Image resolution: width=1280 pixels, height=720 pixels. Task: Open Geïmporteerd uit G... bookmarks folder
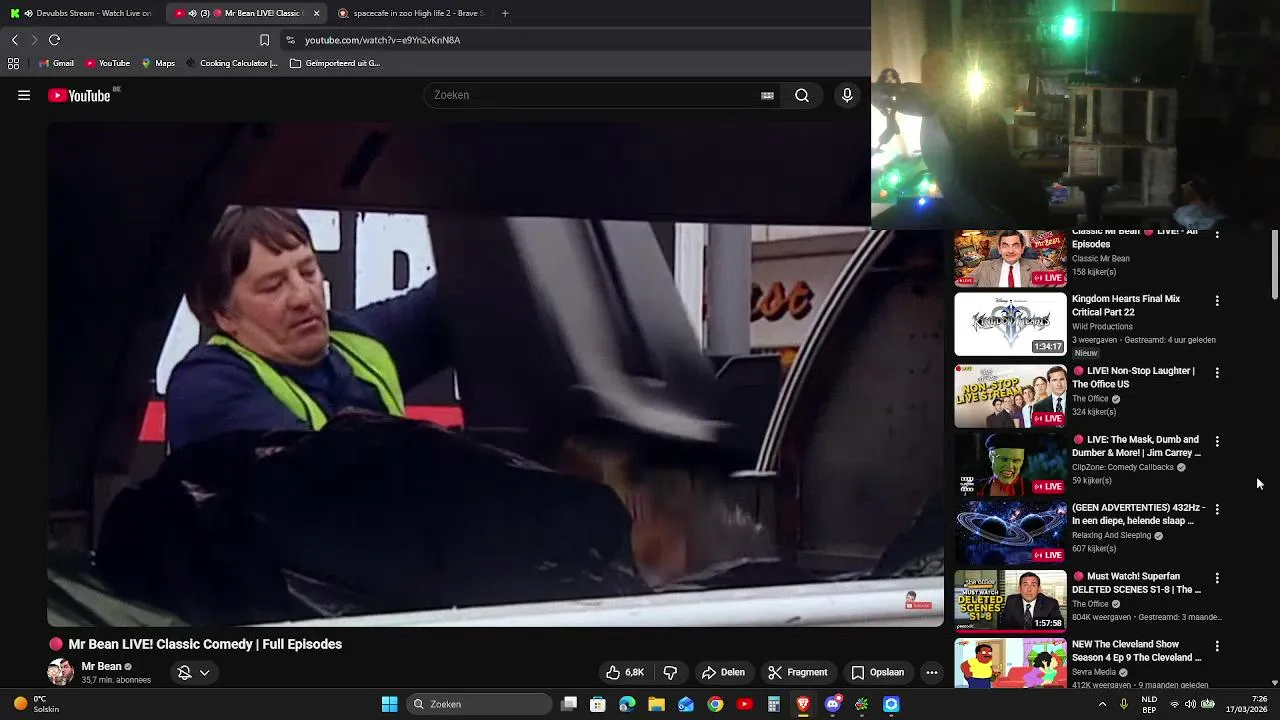pos(335,63)
